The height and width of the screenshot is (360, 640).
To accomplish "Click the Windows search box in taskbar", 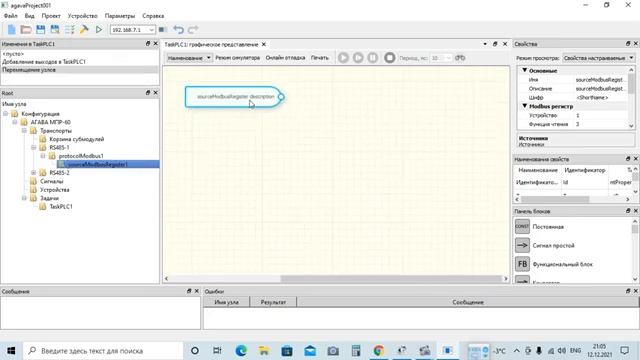I will pos(103,351).
